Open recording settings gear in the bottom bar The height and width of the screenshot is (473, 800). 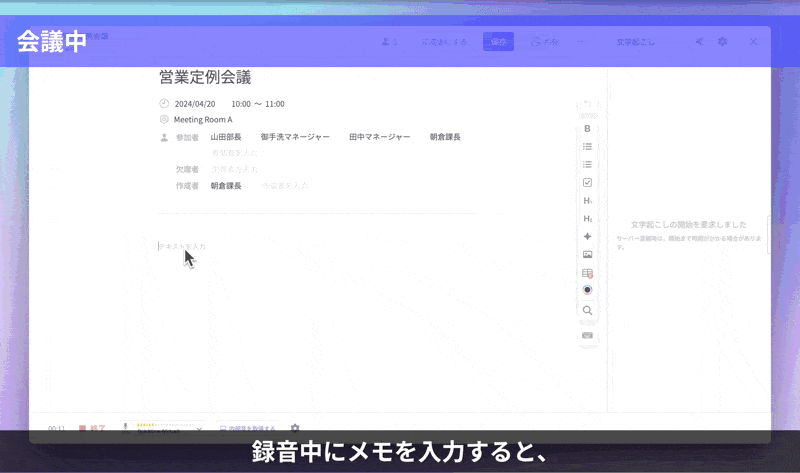click(x=294, y=429)
